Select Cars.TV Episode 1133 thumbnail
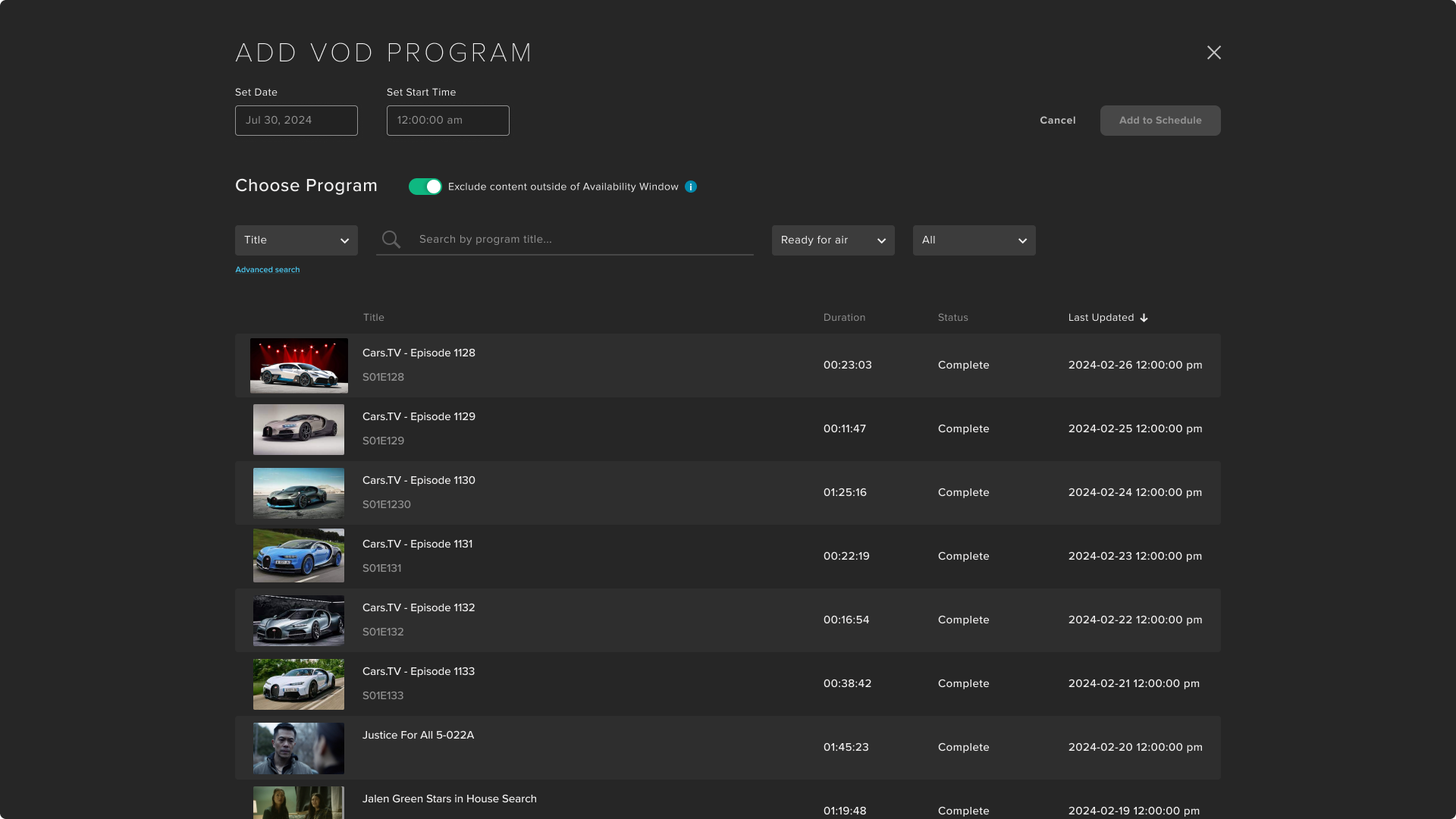This screenshot has height=819, width=1456. click(x=299, y=684)
